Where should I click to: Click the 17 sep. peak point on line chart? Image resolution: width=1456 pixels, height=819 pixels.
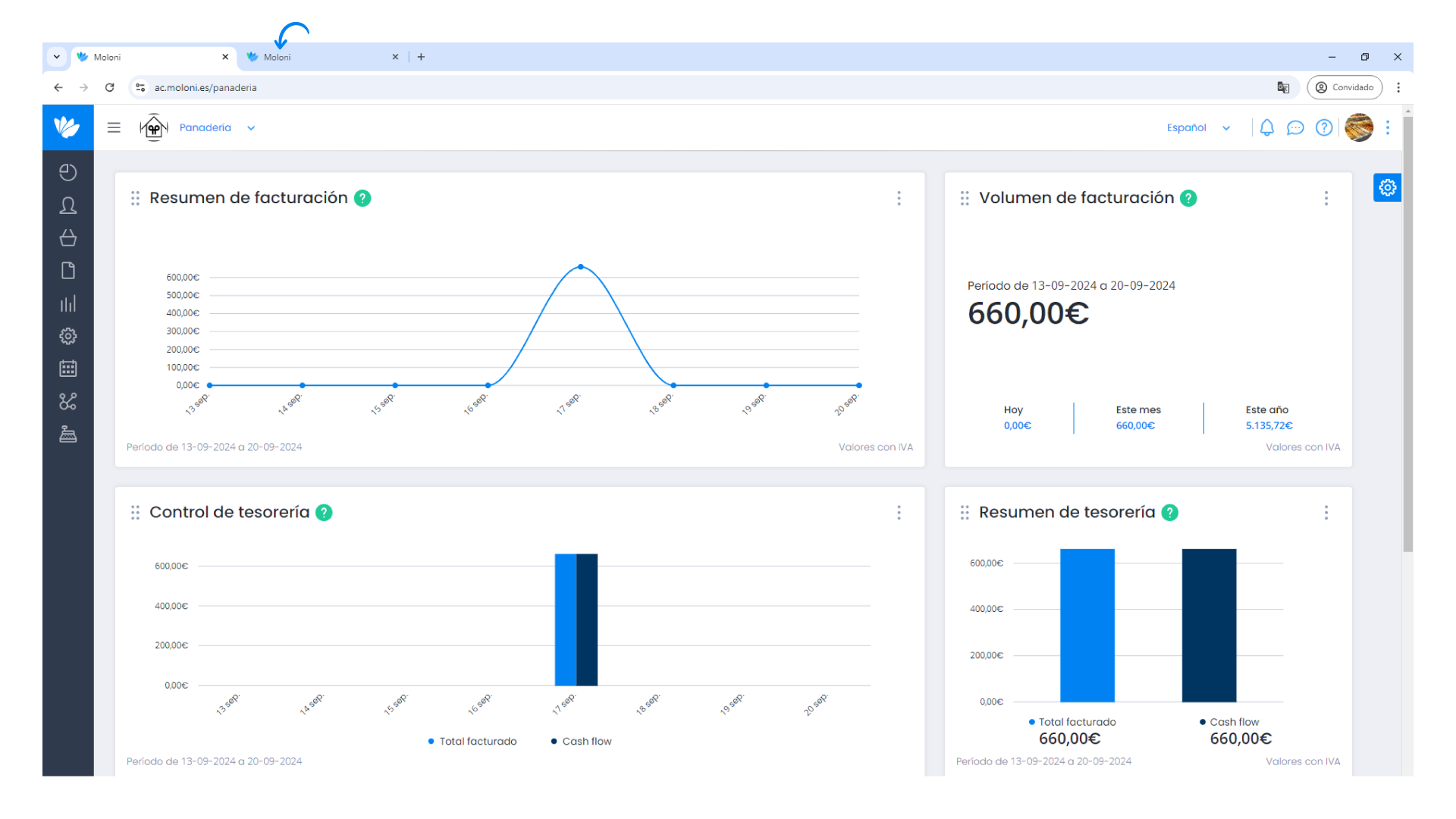pyautogui.click(x=581, y=267)
